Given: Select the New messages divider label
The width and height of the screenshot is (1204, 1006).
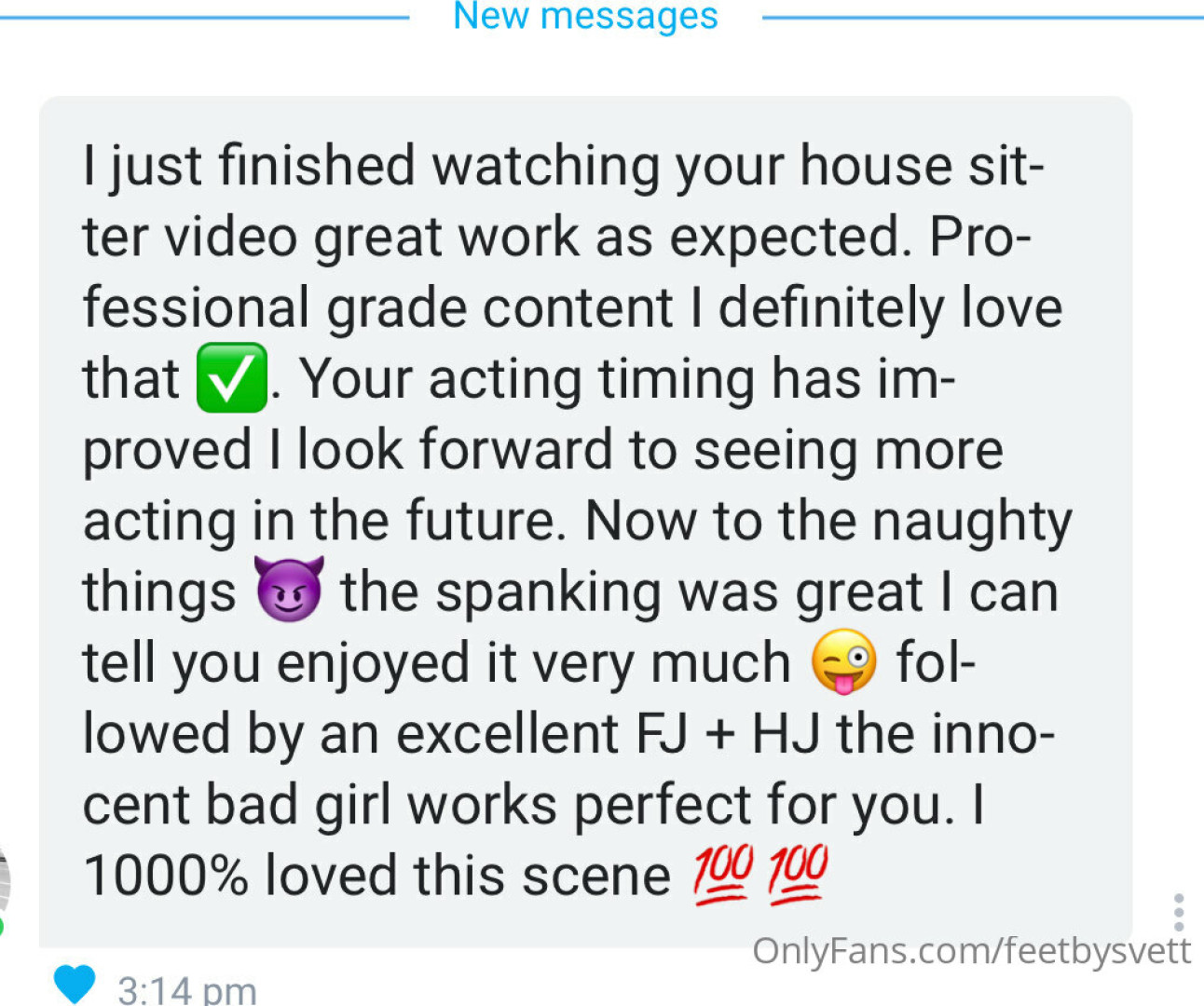Looking at the screenshot, I should click(585, 16).
